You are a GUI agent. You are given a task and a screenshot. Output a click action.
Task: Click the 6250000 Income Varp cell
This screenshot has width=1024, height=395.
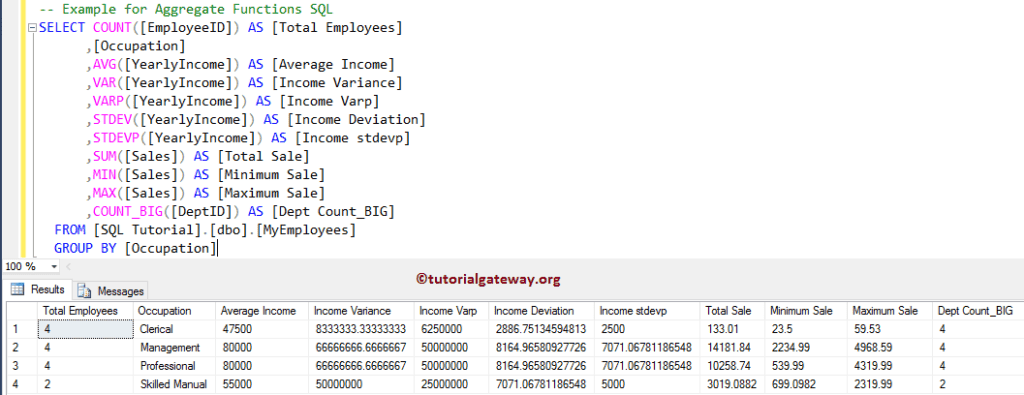451,329
